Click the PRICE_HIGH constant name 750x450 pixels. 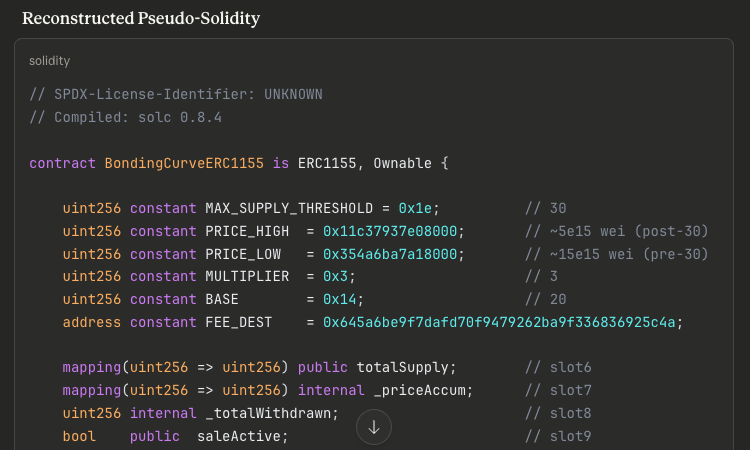pos(247,231)
